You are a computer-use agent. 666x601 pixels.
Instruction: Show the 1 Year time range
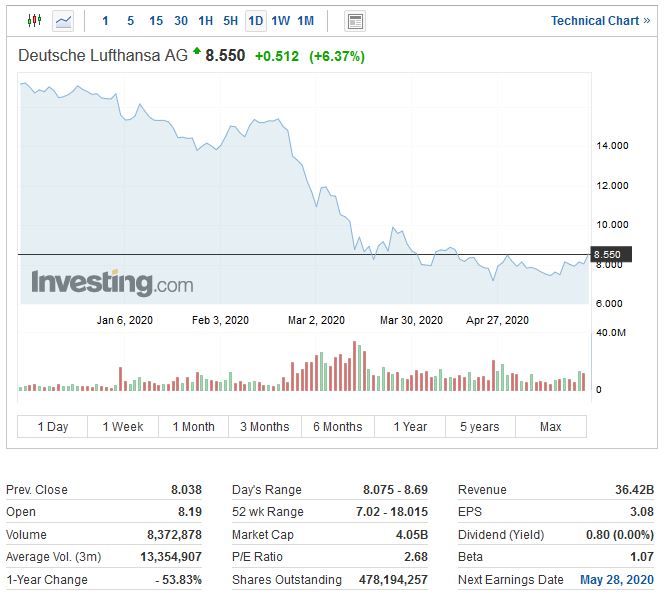tap(410, 426)
